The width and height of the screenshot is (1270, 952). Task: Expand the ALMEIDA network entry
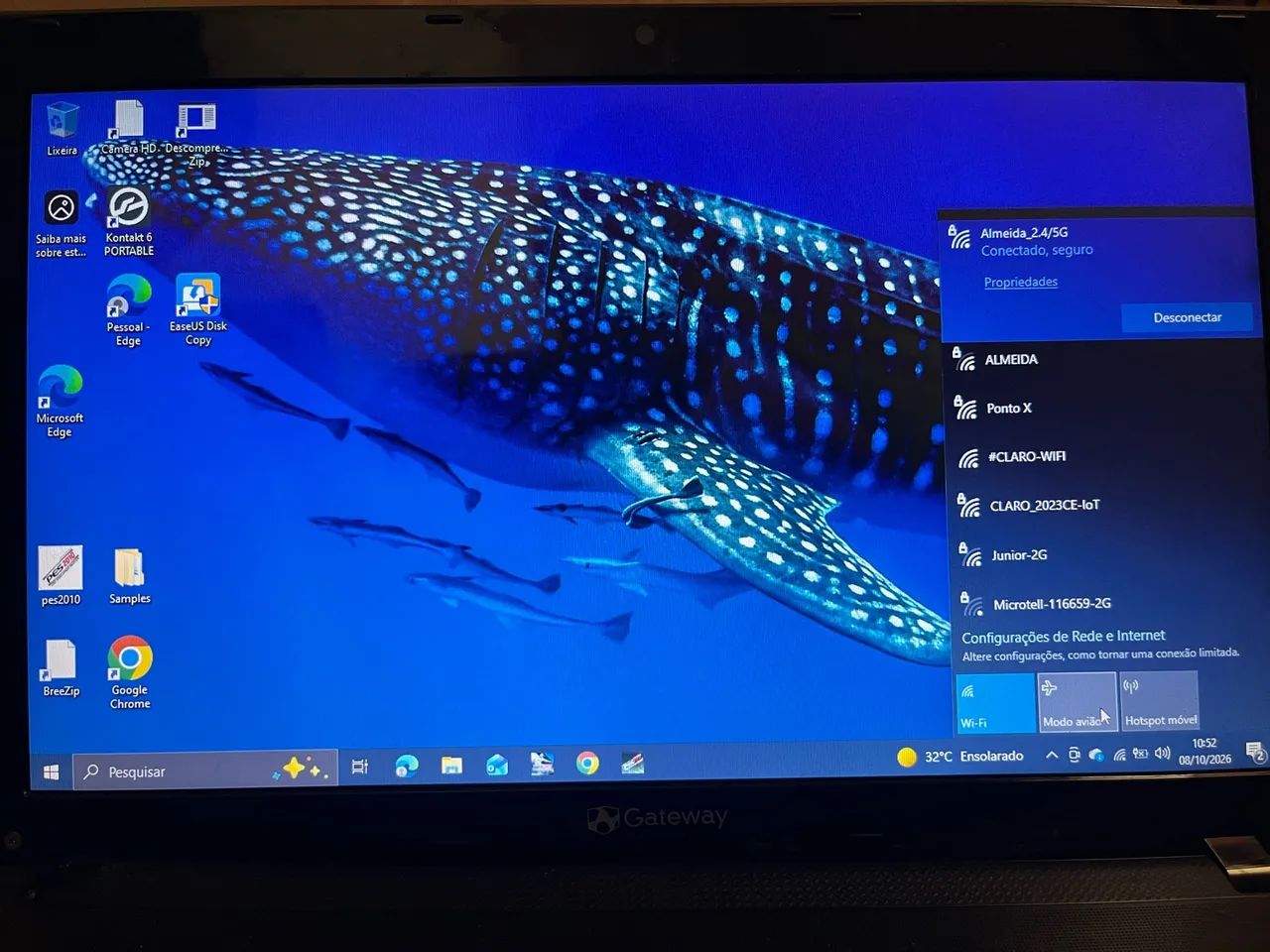1101,359
